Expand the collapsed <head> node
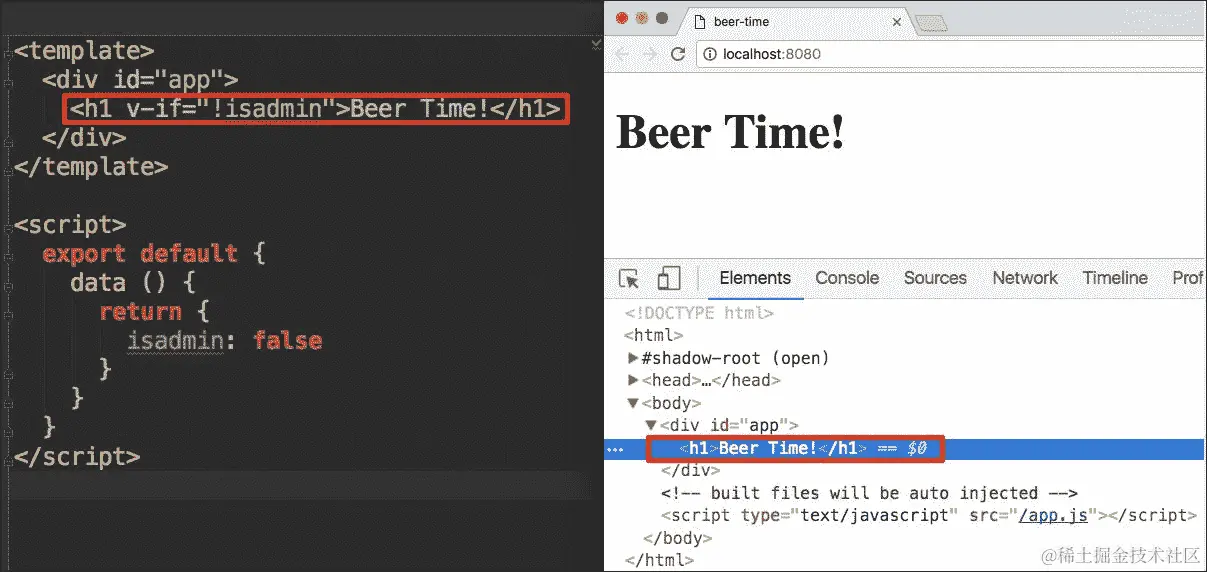Viewport: 1207px width, 572px height. click(632, 380)
